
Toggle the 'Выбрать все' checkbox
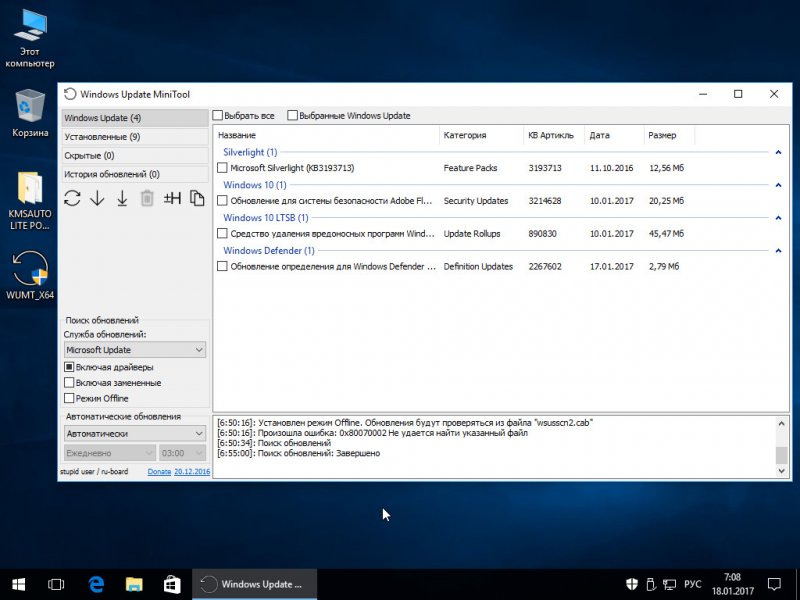tap(218, 115)
